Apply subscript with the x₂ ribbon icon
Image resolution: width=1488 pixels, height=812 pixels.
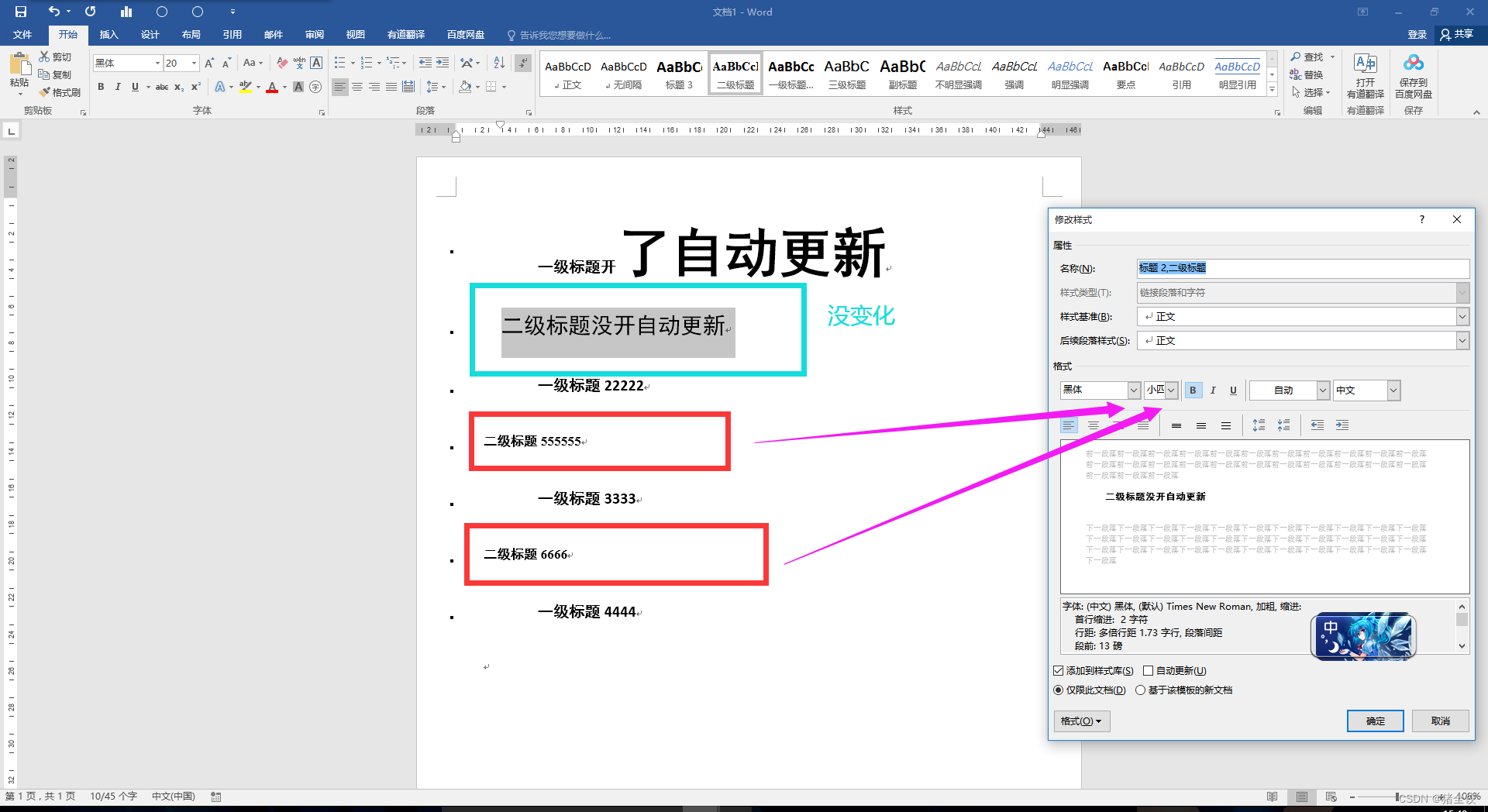(179, 87)
